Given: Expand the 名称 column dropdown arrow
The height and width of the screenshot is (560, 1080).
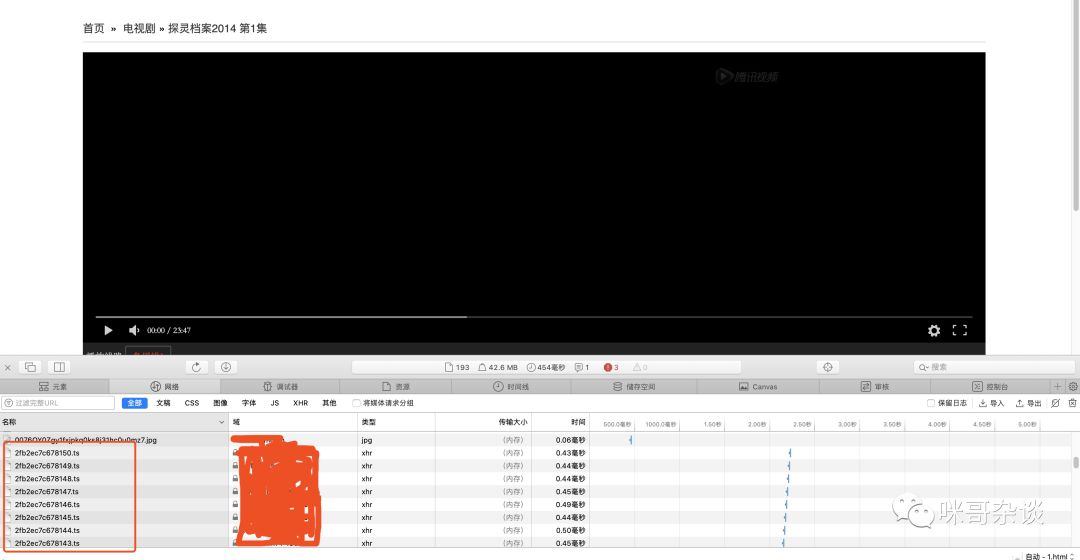Looking at the screenshot, I should click(221, 423).
